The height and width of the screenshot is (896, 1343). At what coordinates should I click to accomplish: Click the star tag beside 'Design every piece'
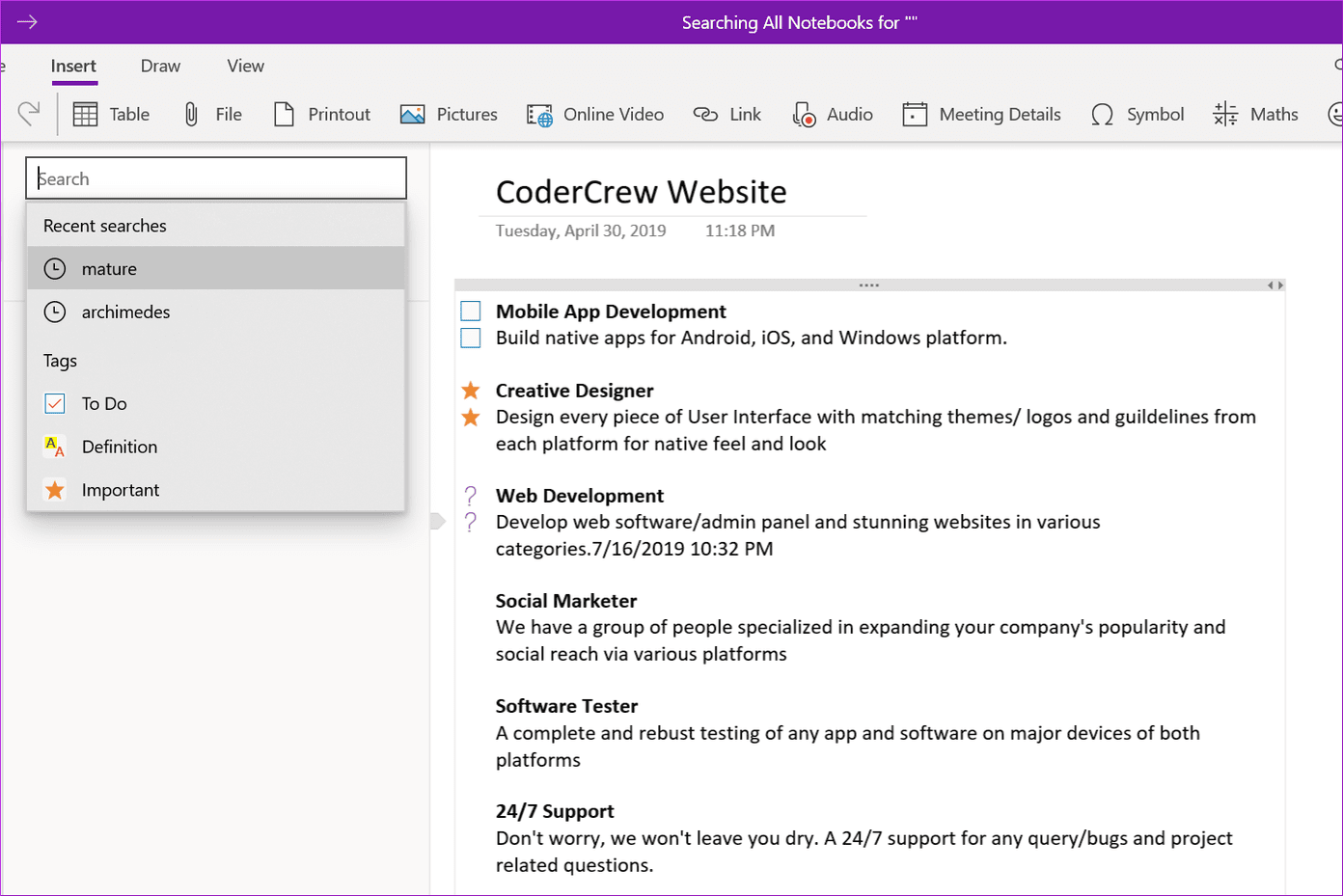471,418
